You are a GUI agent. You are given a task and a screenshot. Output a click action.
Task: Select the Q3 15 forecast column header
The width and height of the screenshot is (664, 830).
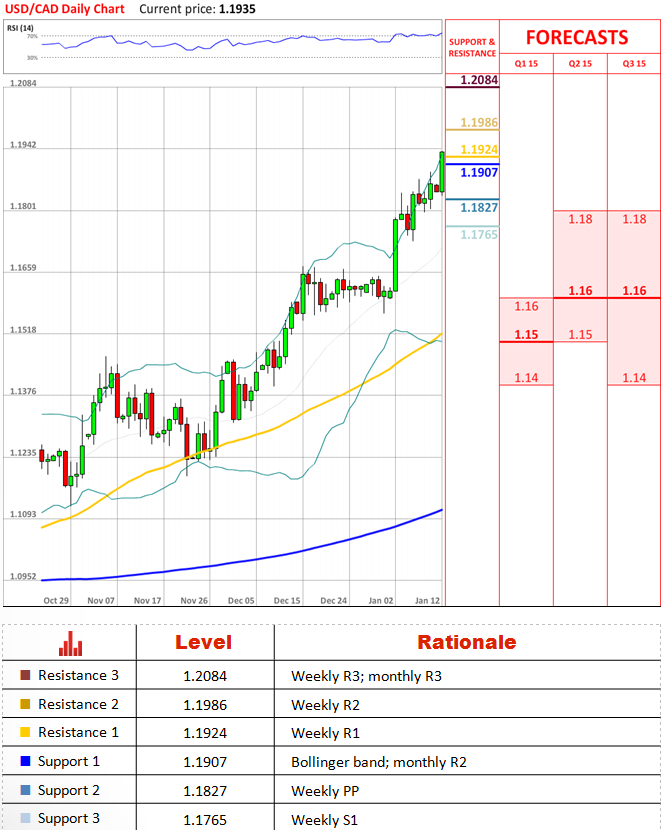(x=634, y=64)
